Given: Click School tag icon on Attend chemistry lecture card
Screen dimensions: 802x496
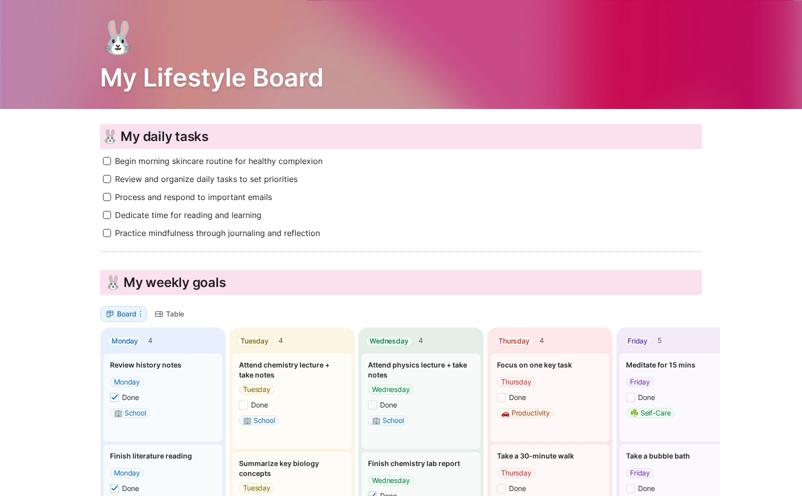Looking at the screenshot, I should point(247,421).
